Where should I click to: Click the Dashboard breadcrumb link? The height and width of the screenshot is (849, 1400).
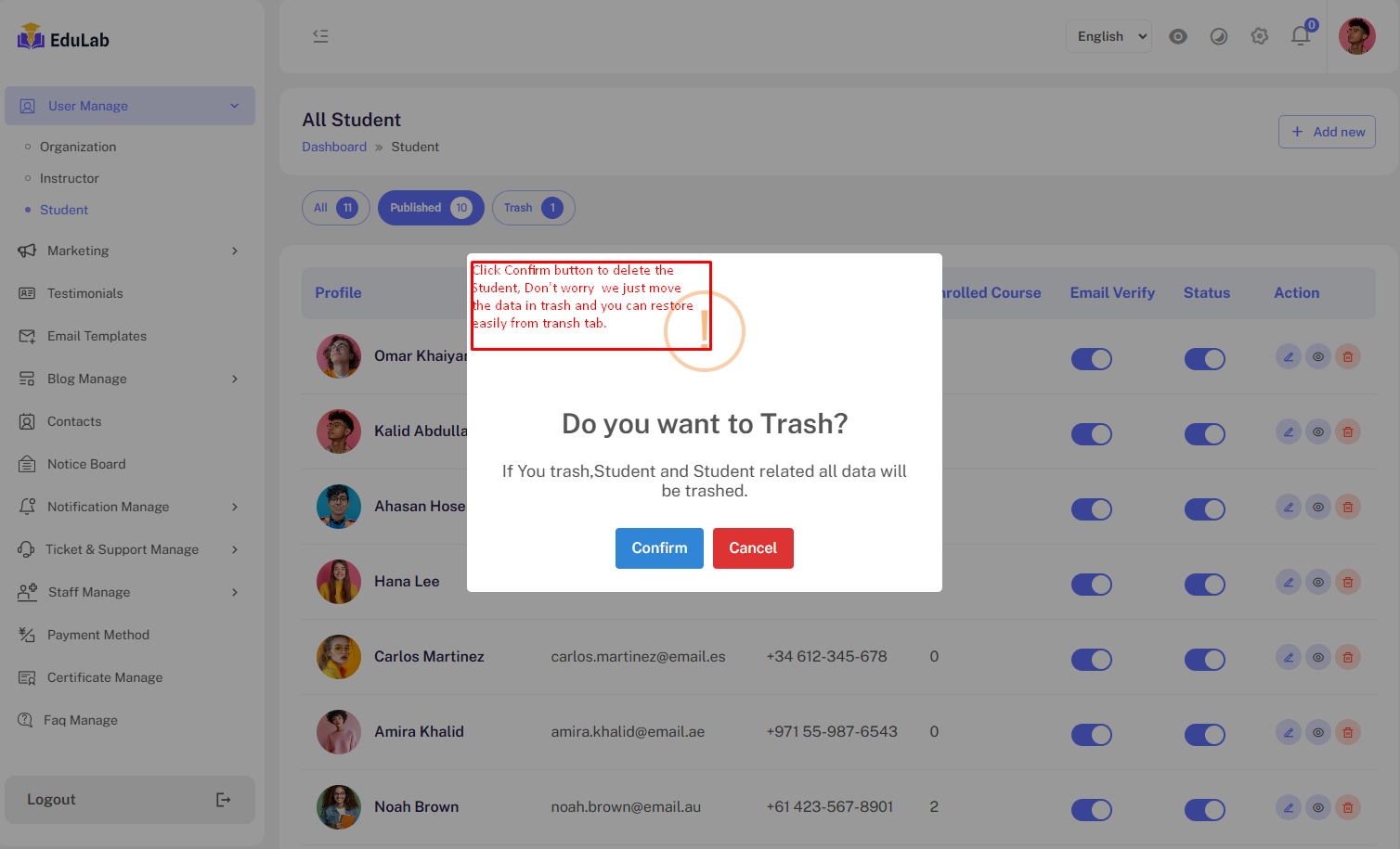pos(334,147)
